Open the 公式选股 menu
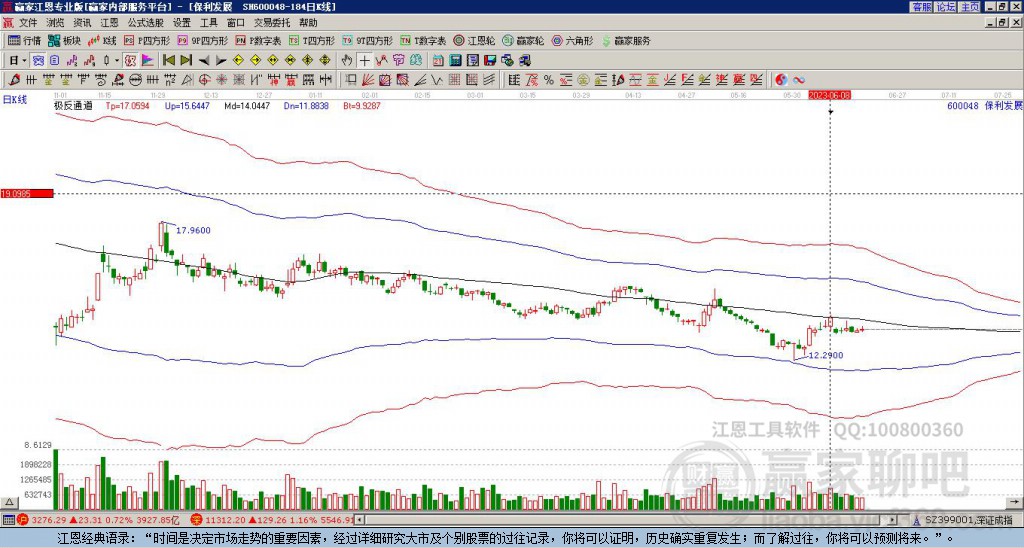Screen dimensions: 1024x548 point(146,23)
